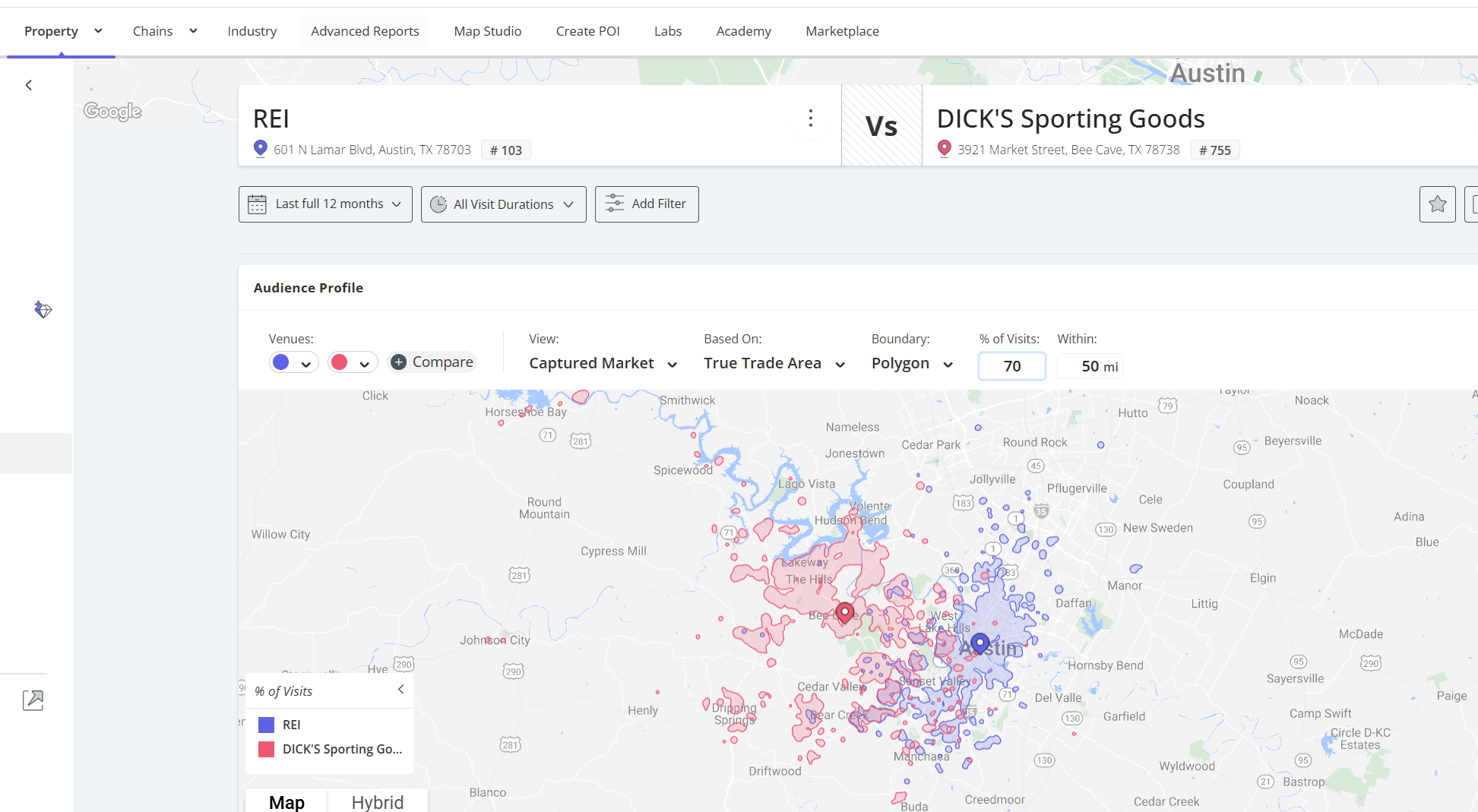
Task: Open the Labs menu item
Action: (x=667, y=31)
